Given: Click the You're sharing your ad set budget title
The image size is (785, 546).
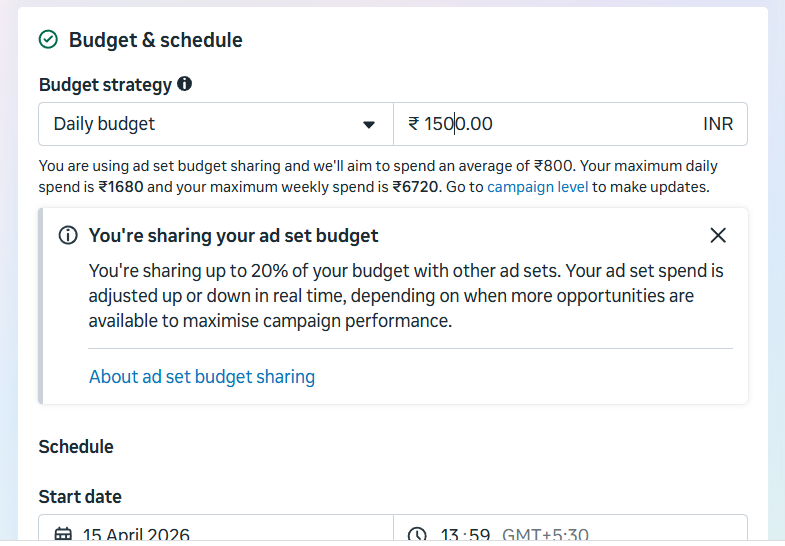Looking at the screenshot, I should tap(233, 235).
